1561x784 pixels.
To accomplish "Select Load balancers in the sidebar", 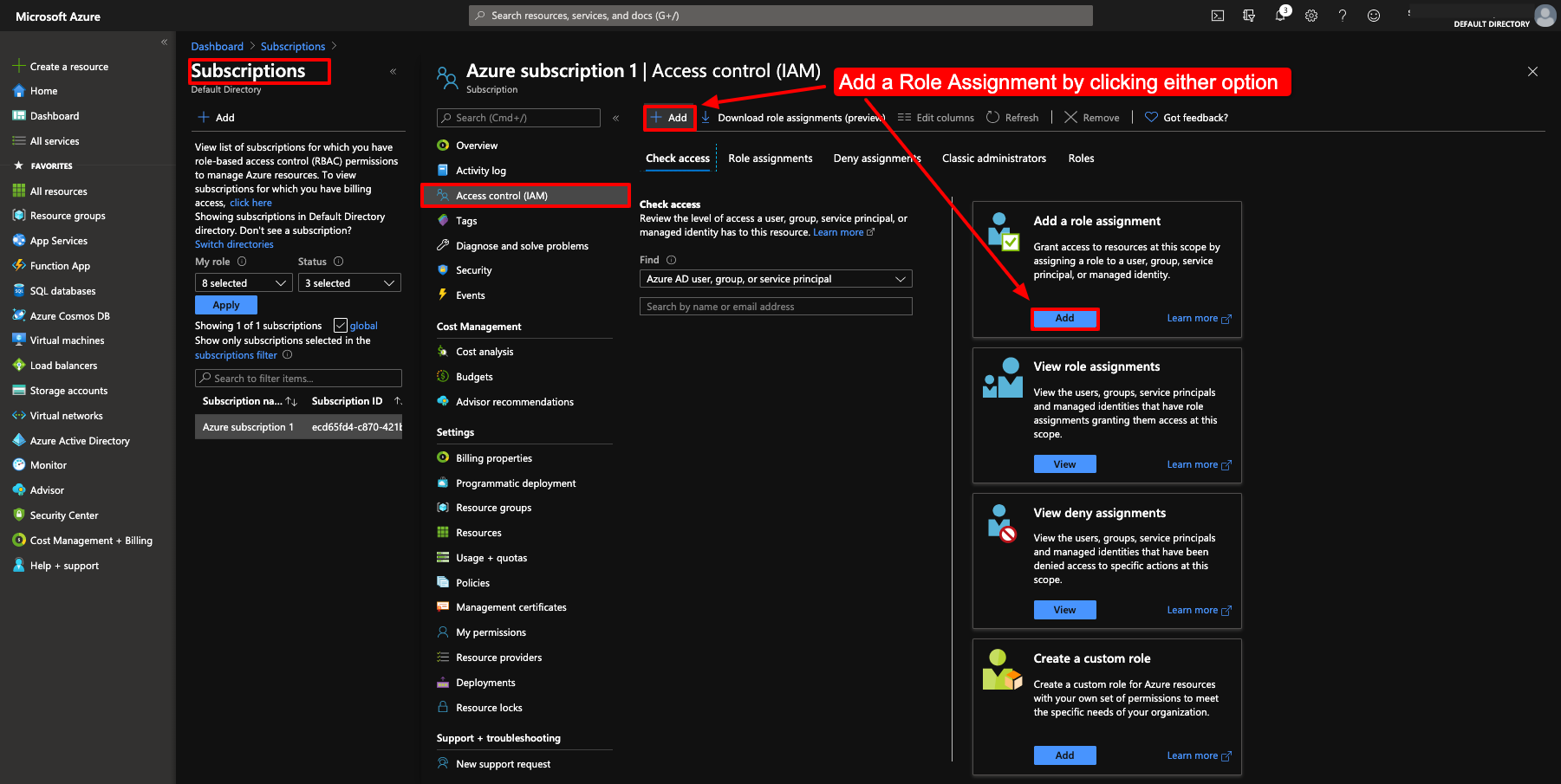I will [62, 365].
